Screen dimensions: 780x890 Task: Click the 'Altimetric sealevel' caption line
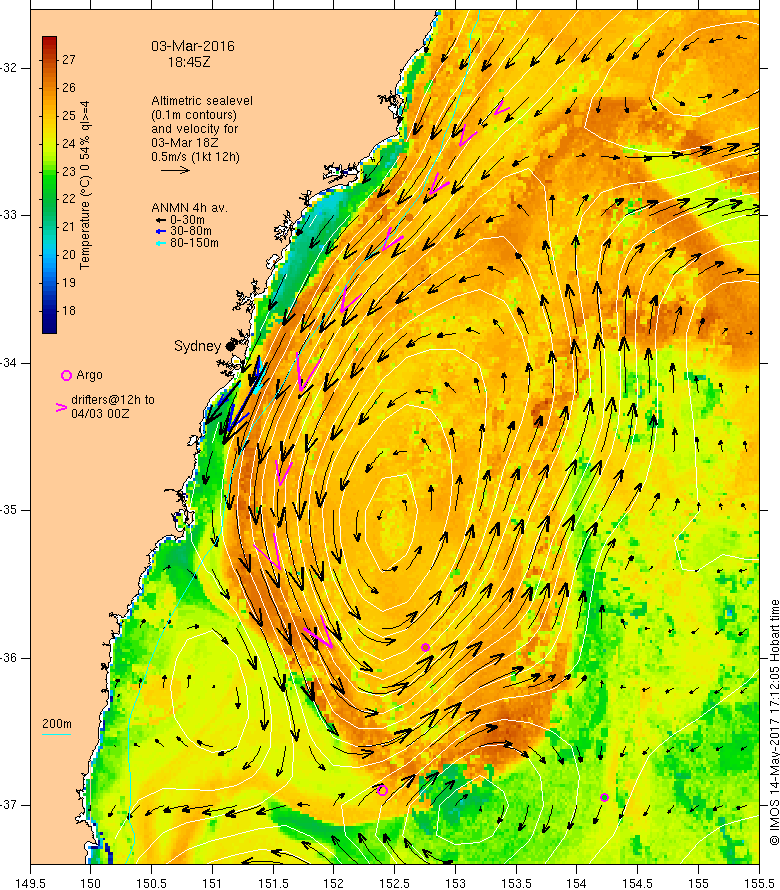pos(202,101)
